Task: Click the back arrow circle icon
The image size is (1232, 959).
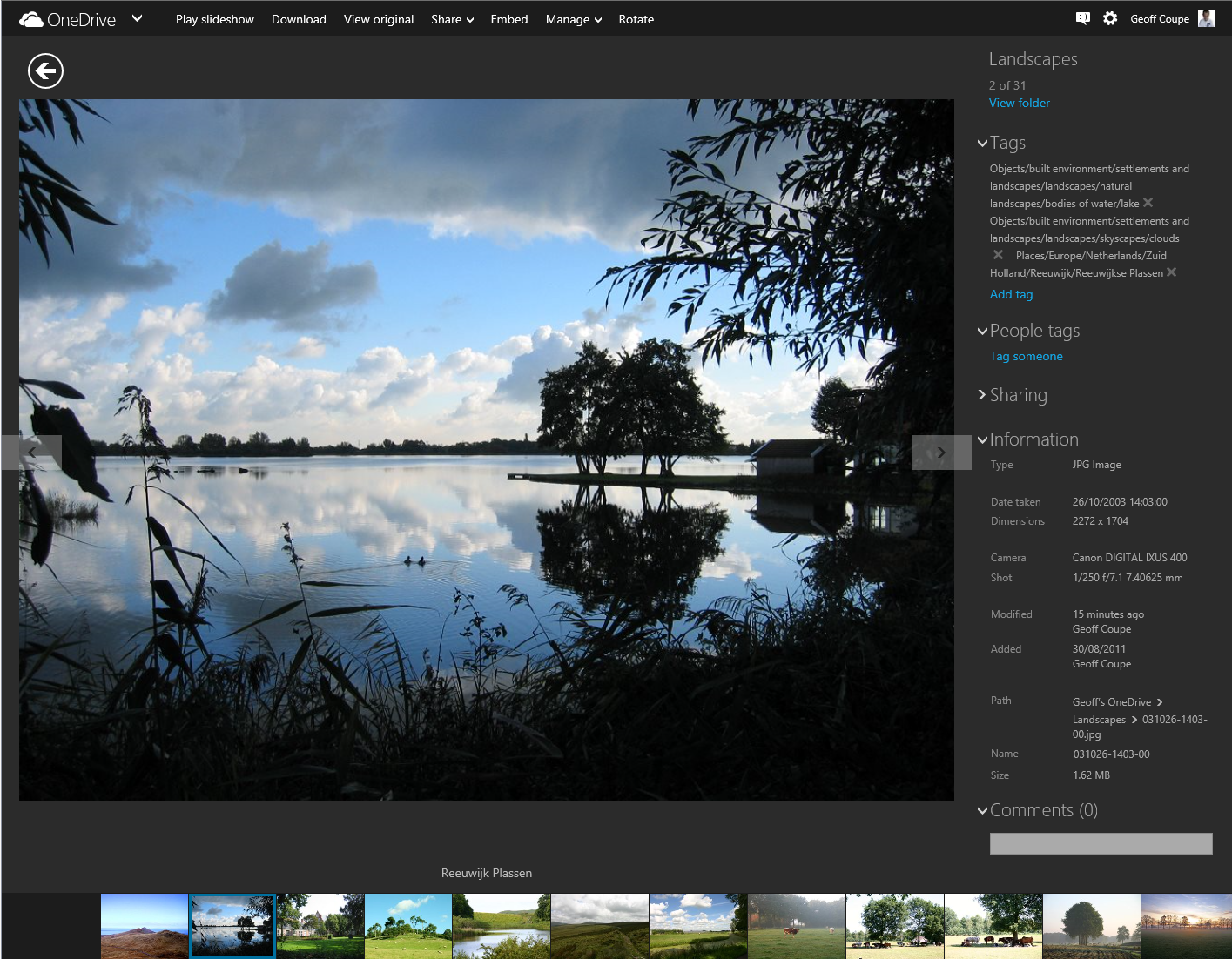Action: click(45, 70)
